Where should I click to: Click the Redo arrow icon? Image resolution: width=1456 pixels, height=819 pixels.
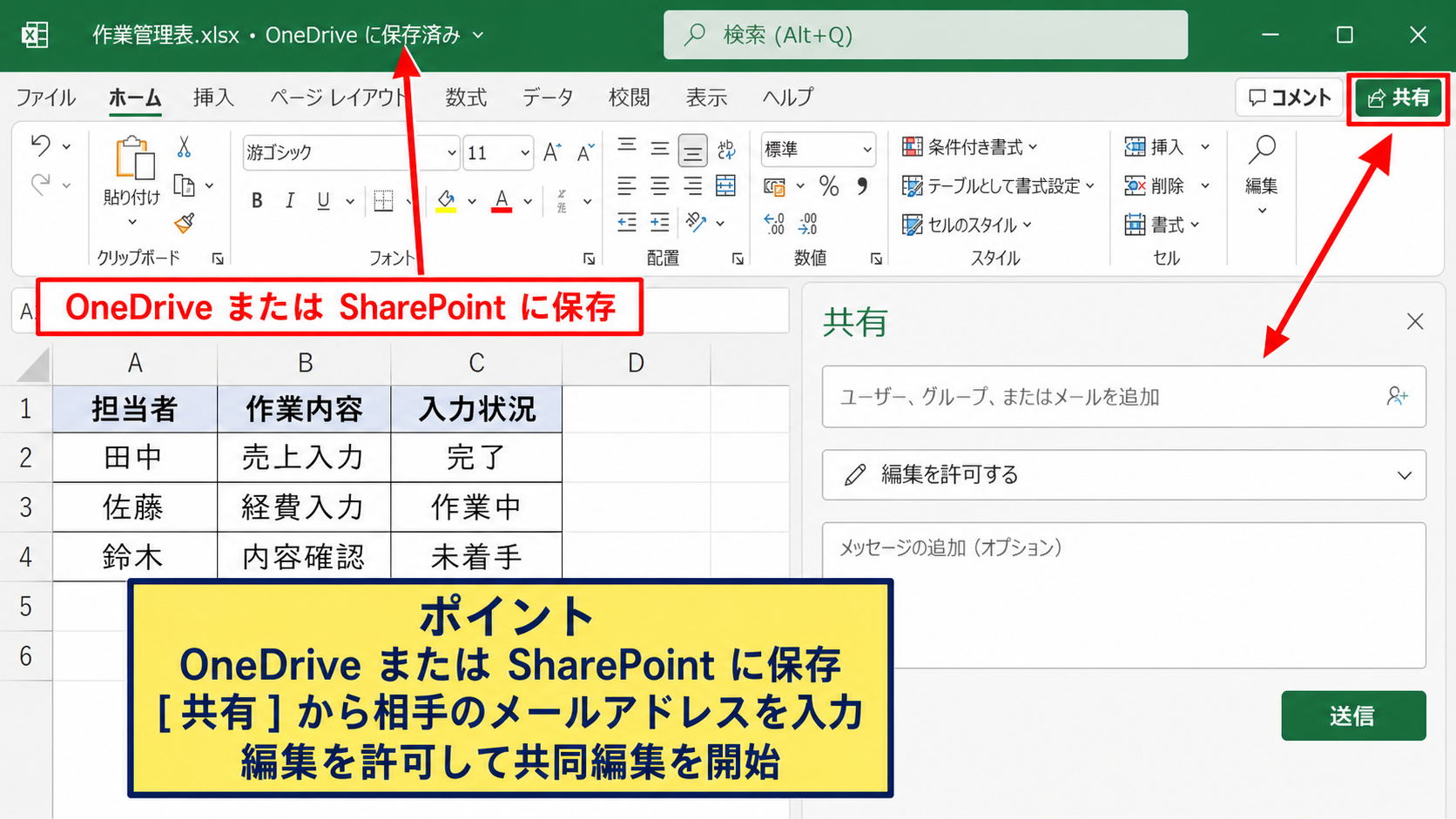(40, 185)
